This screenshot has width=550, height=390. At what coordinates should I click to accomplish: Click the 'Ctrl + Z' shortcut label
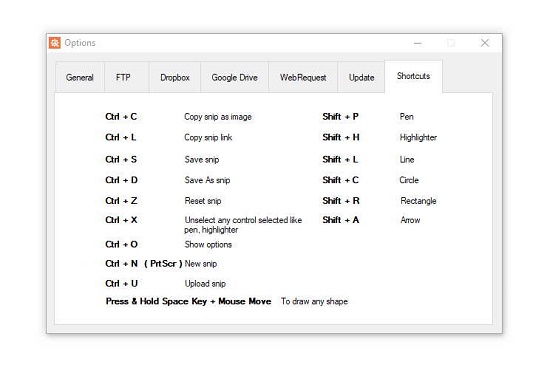click(121, 201)
